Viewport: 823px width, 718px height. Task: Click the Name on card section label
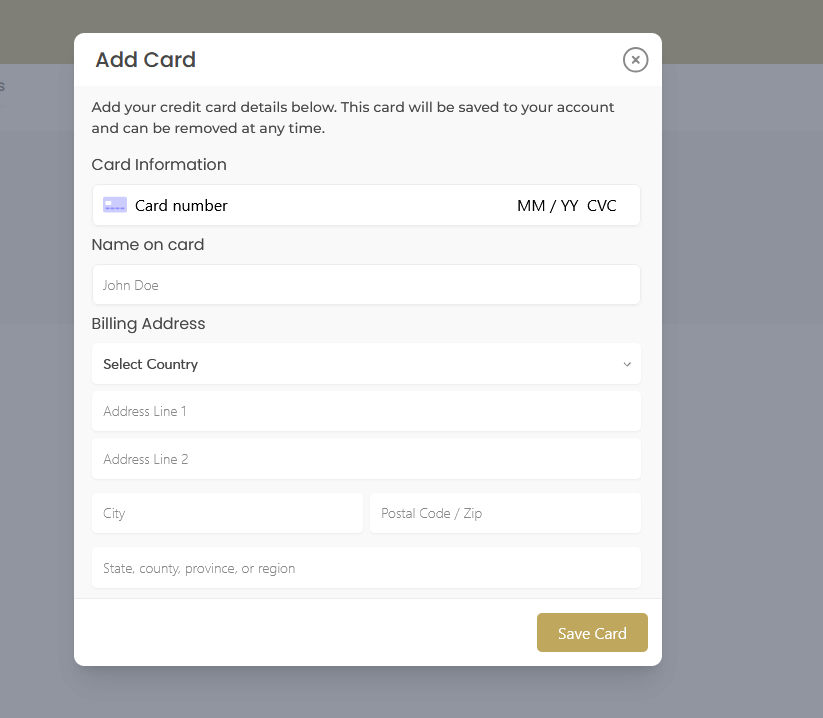click(147, 244)
